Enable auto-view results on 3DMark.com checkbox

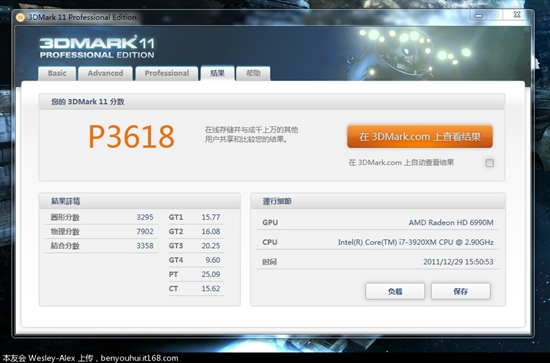point(490,163)
